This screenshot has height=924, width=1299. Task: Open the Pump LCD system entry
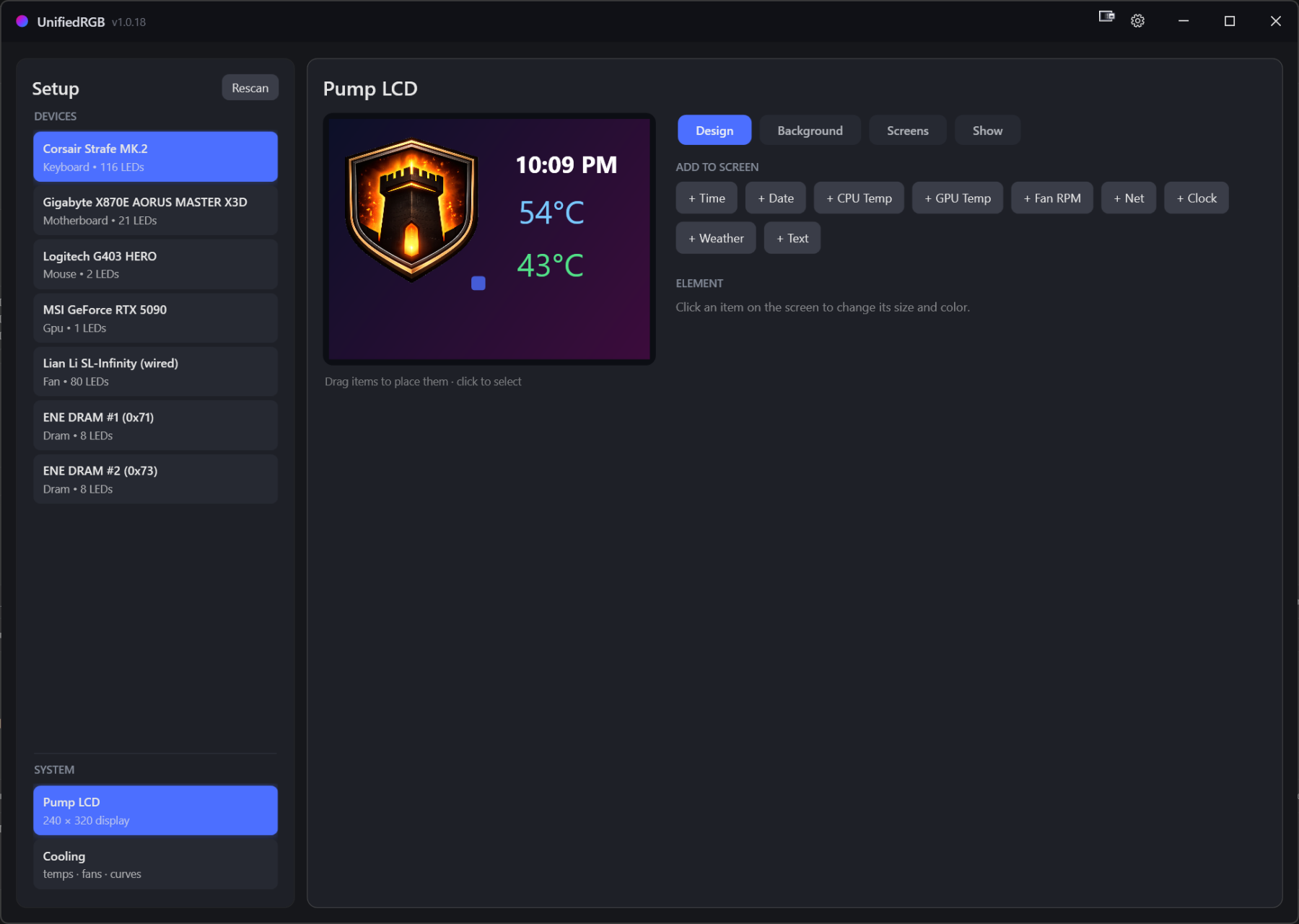pyautogui.click(x=155, y=811)
